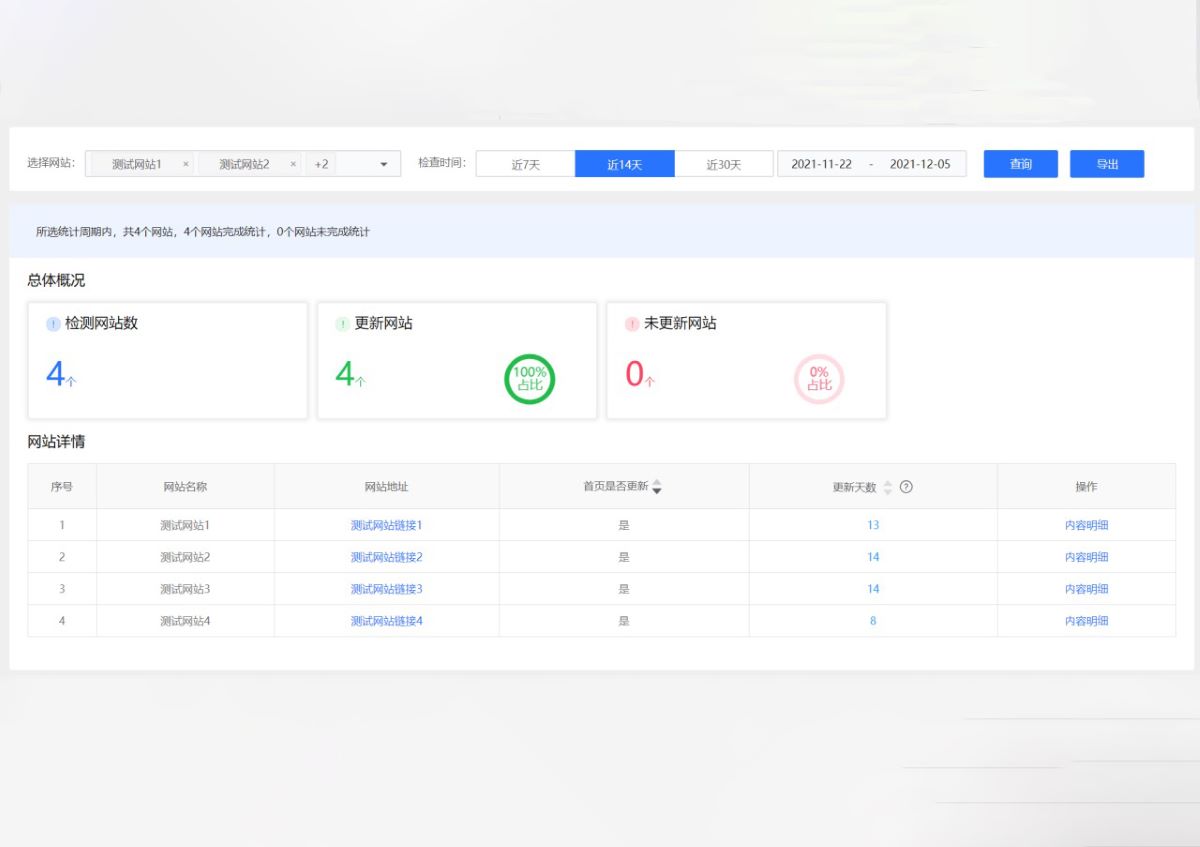This screenshot has width=1200, height=847.
Task: Click the +2 more sites indicator
Action: [321, 164]
